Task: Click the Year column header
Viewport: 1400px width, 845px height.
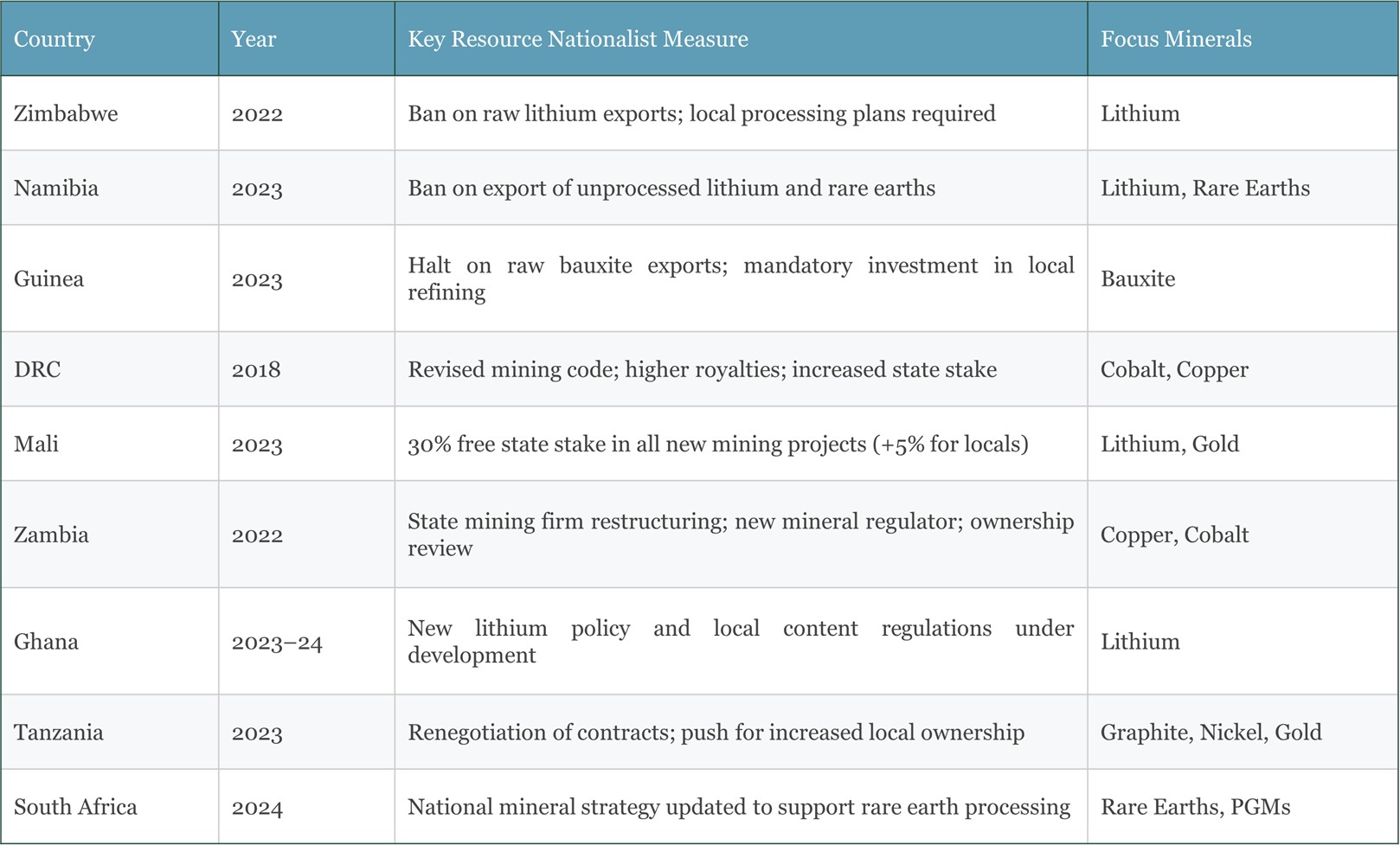Action: pos(254,39)
